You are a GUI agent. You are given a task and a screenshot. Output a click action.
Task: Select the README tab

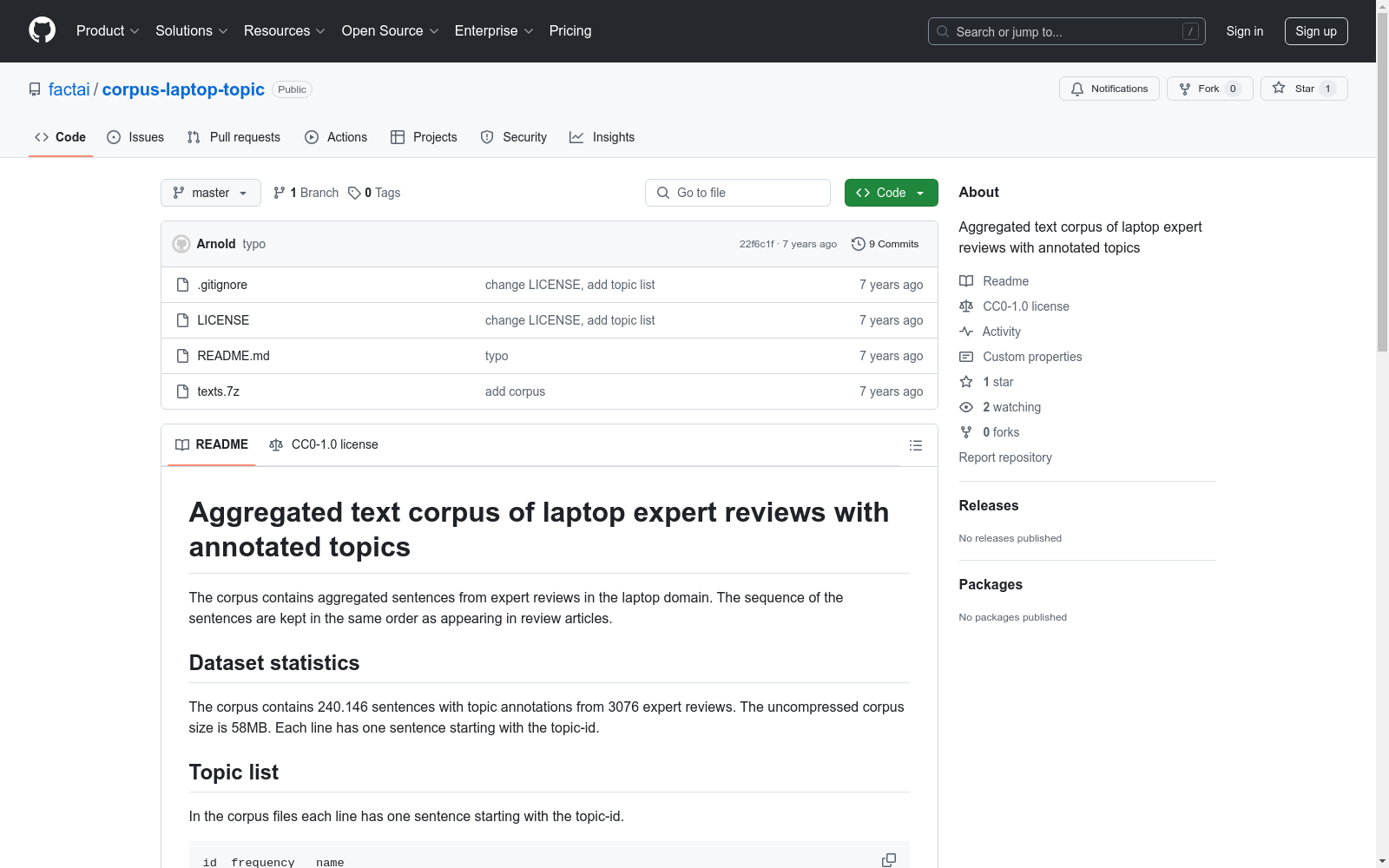(x=212, y=444)
